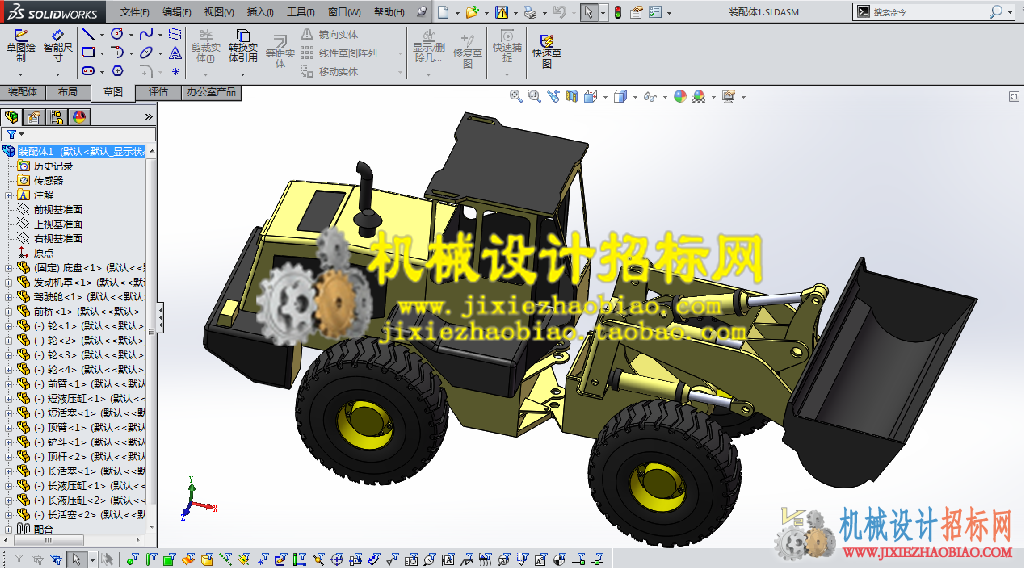Switch to the 布局 tab
1024x568 pixels.
[67, 92]
